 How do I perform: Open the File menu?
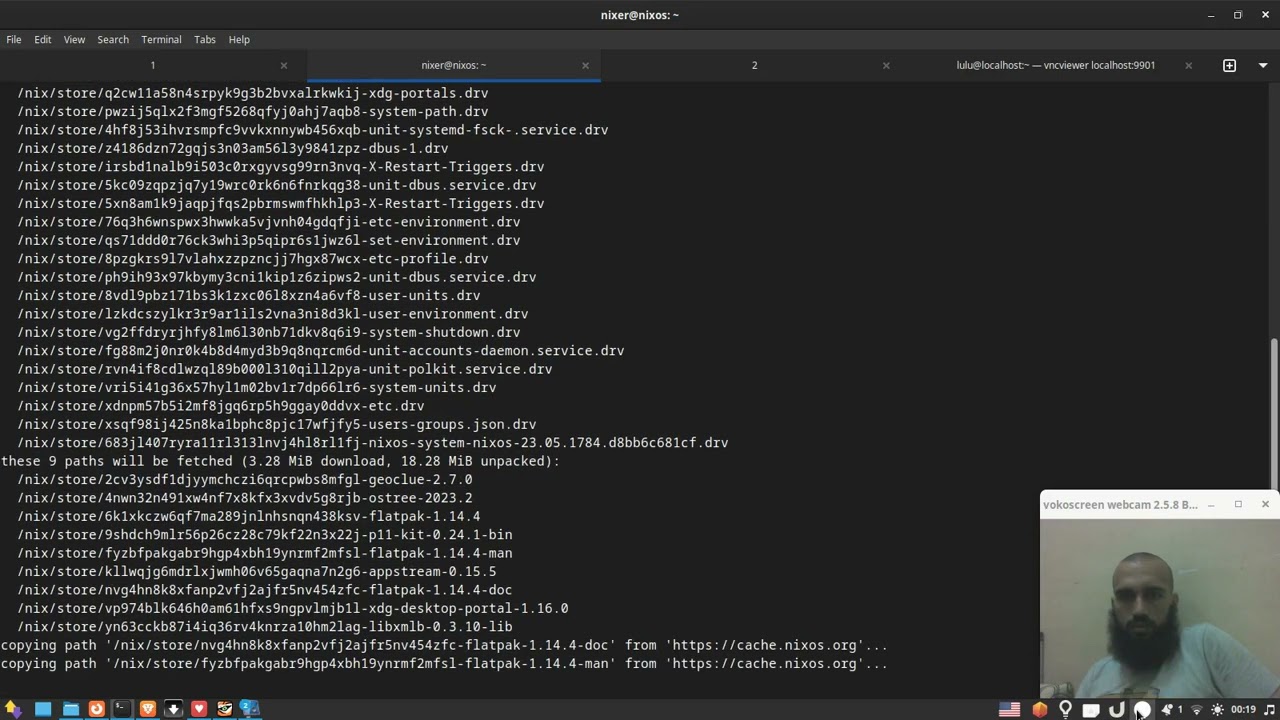pos(14,39)
